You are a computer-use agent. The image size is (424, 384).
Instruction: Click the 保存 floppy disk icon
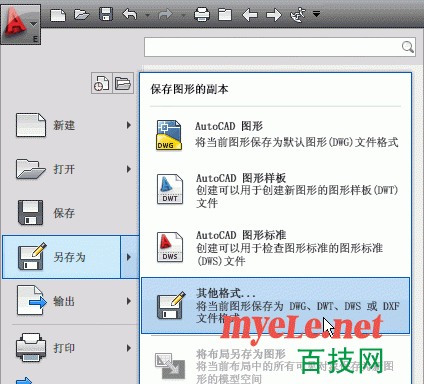pos(30,213)
